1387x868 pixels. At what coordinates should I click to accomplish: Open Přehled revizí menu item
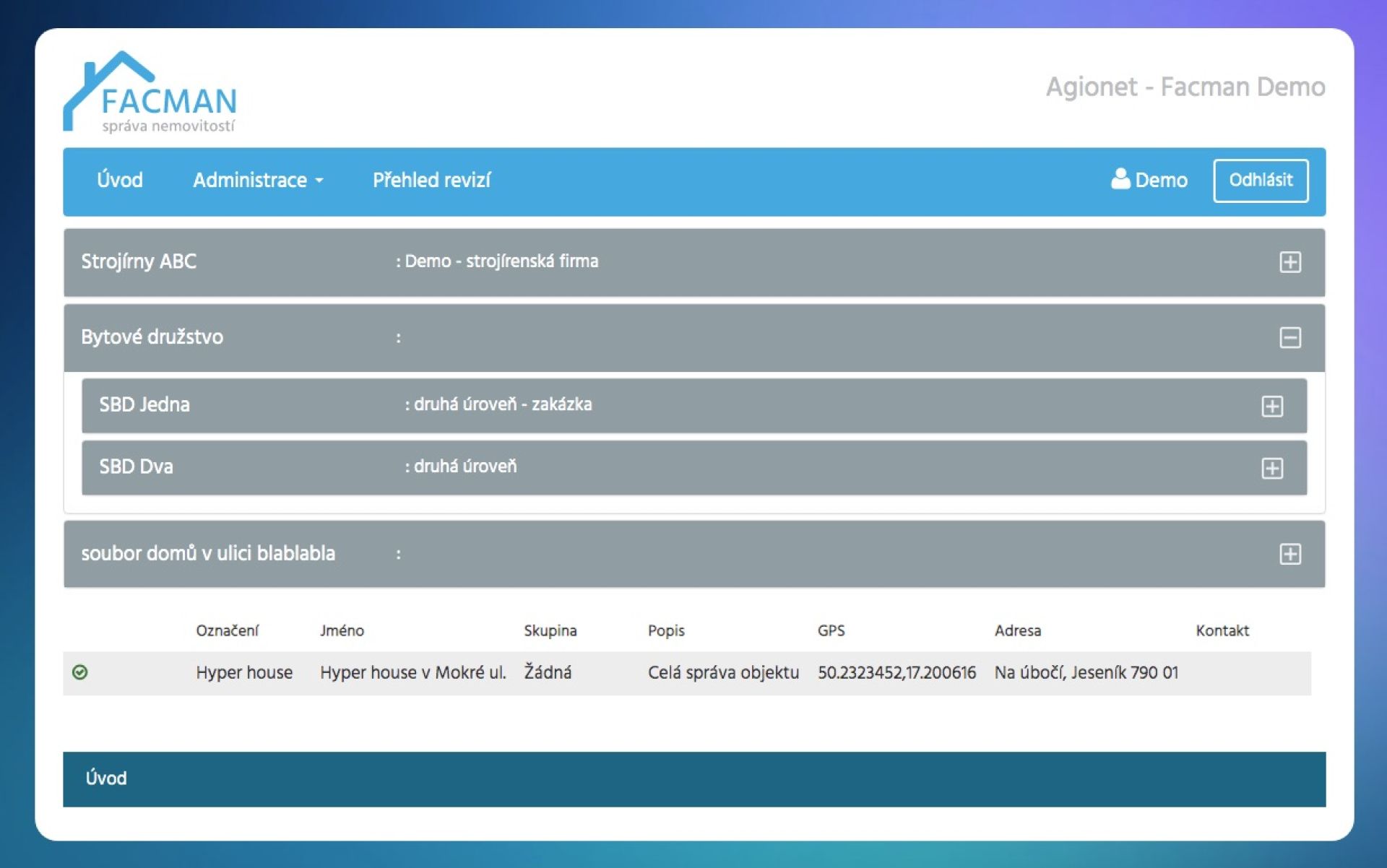click(431, 180)
